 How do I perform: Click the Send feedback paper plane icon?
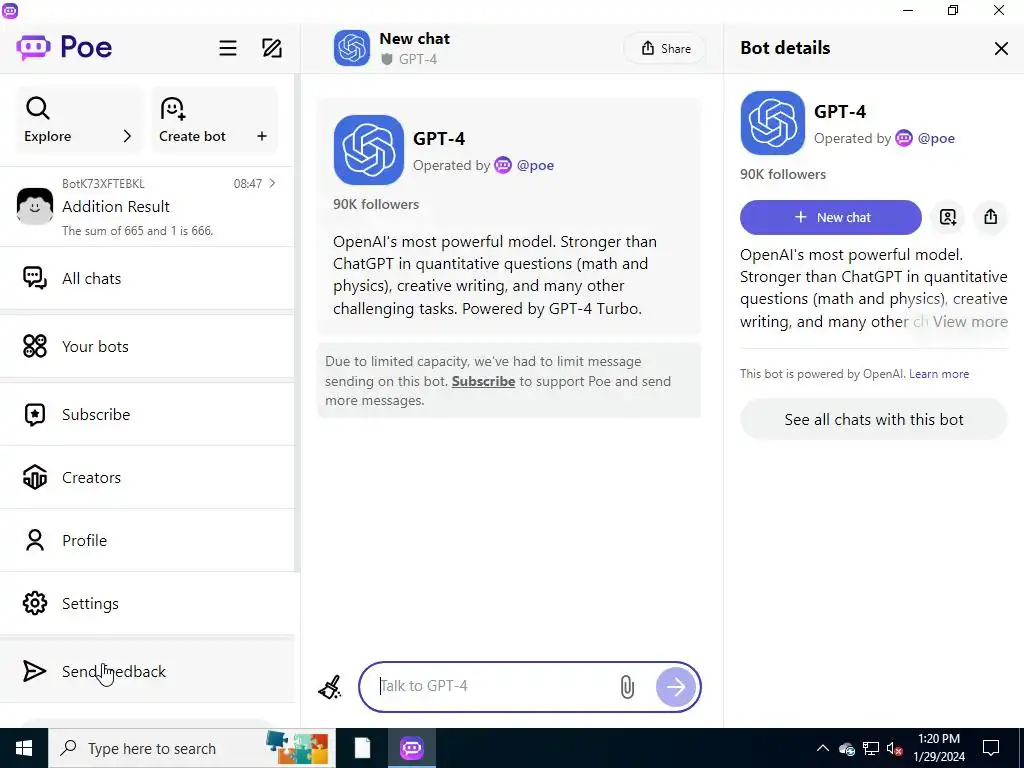coord(35,671)
